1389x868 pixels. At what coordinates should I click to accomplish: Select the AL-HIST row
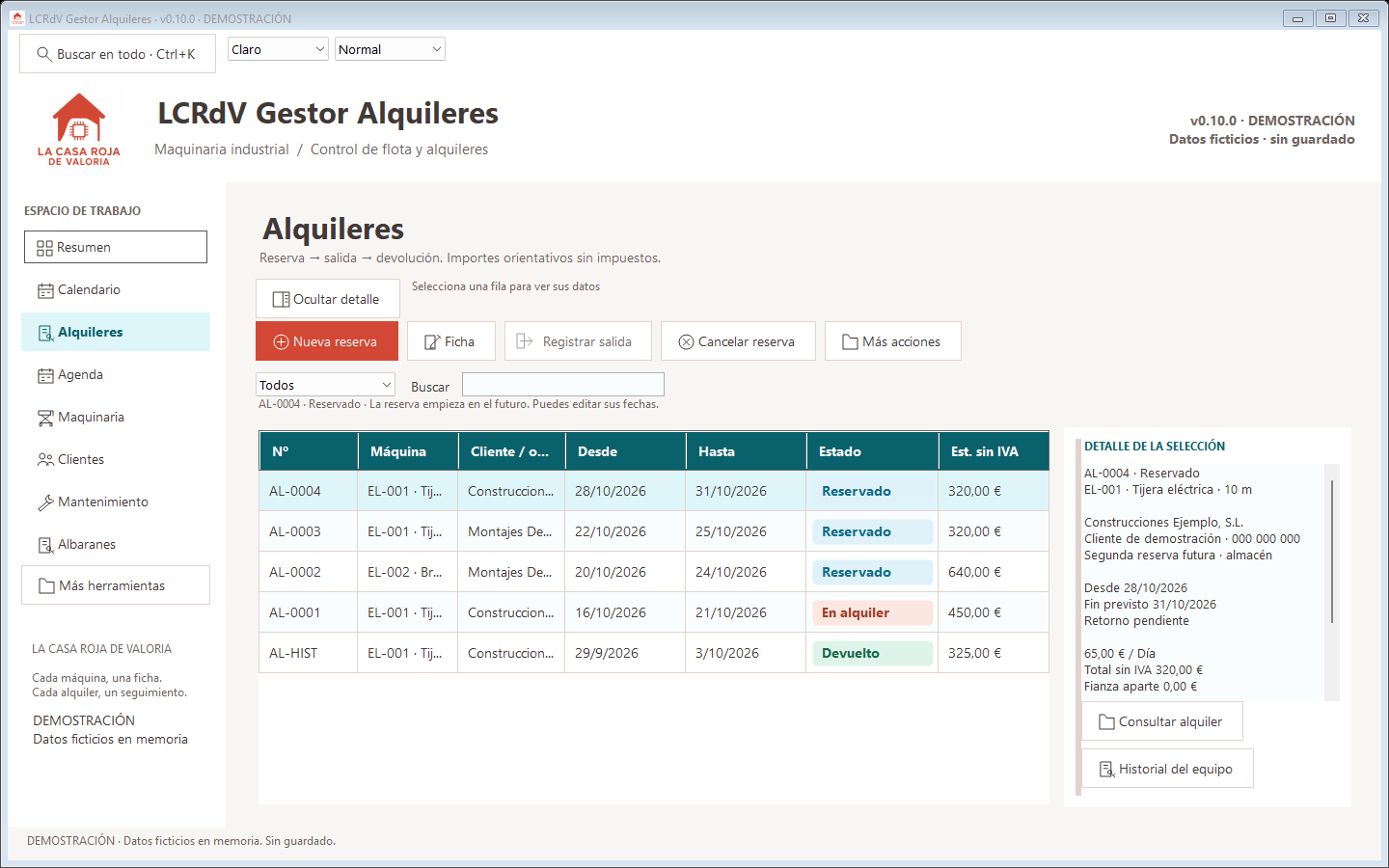point(654,653)
